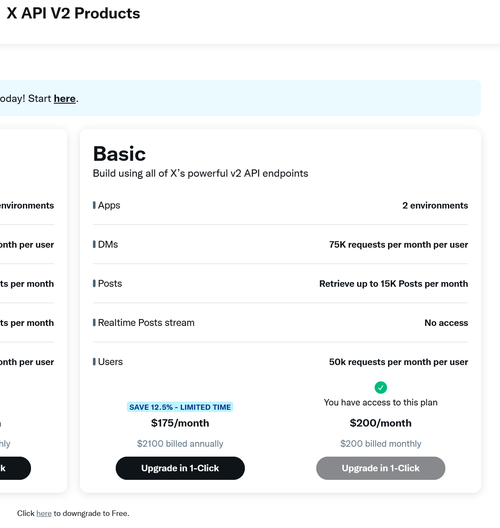Click the Posts row marker icon

pyautogui.click(x=94, y=283)
